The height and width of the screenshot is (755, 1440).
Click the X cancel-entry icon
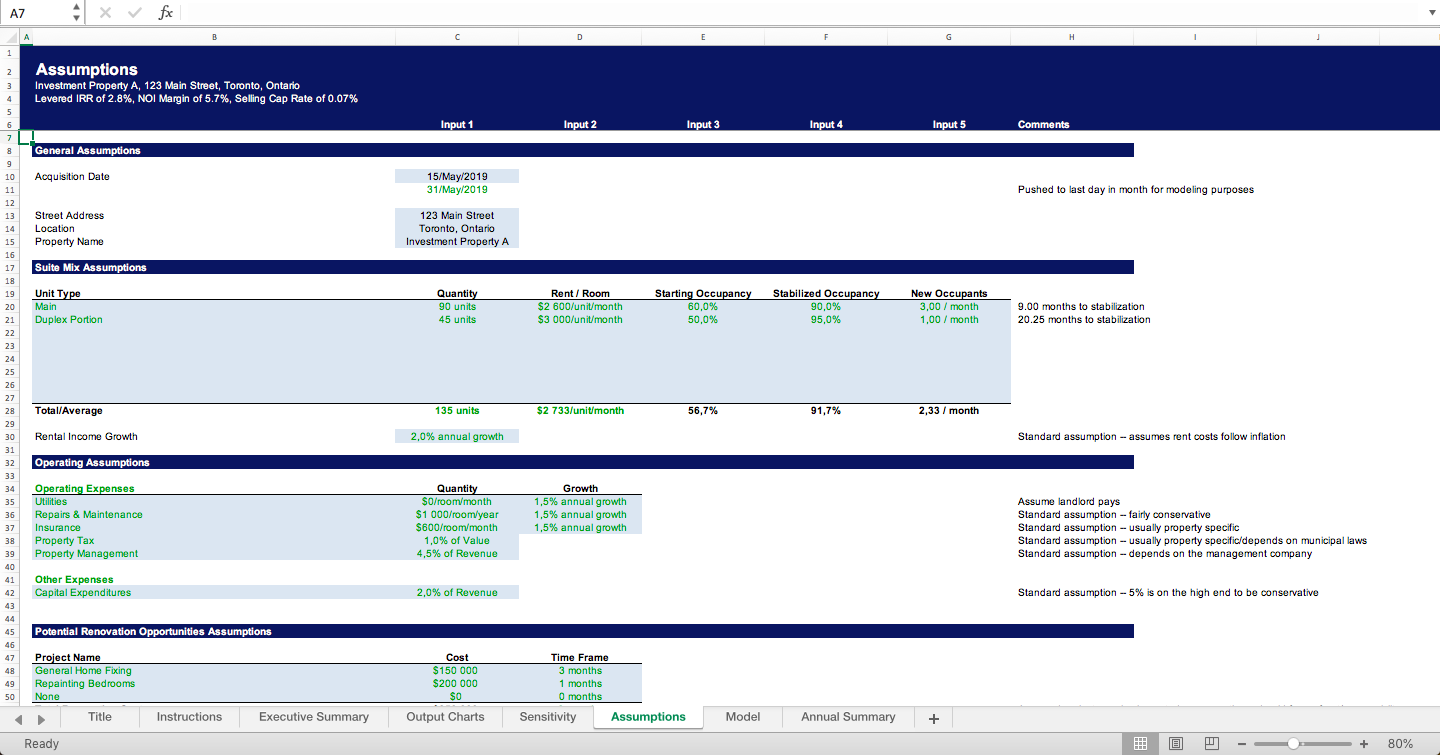[x=104, y=12]
